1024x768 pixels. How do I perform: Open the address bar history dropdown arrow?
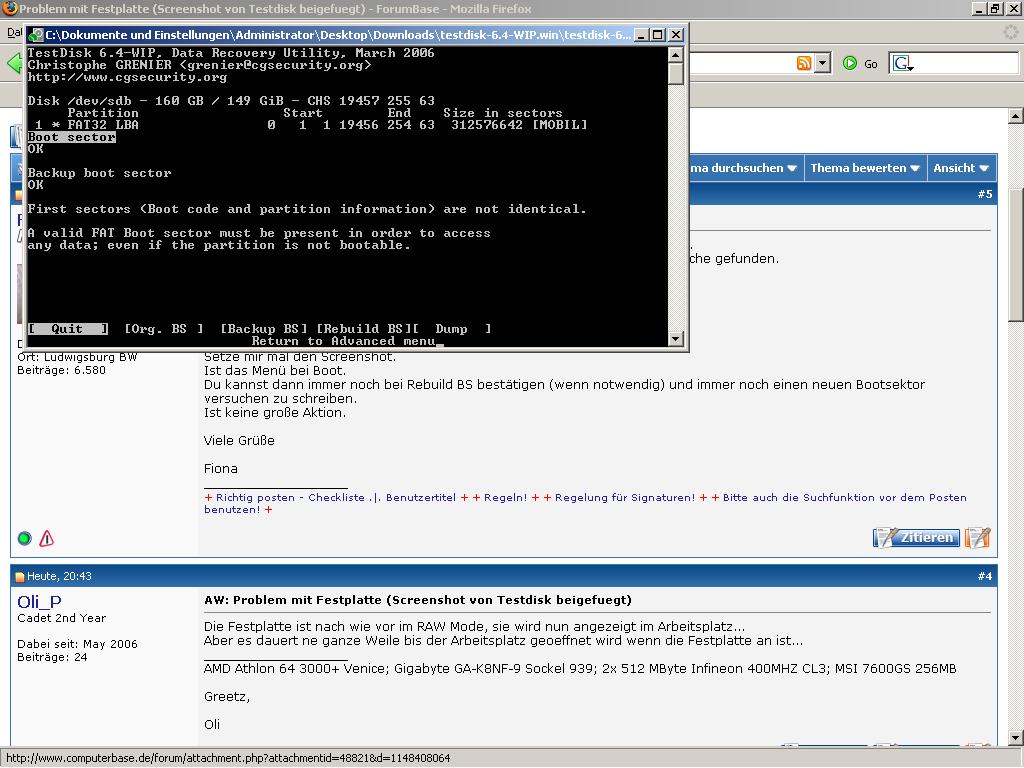(x=823, y=63)
